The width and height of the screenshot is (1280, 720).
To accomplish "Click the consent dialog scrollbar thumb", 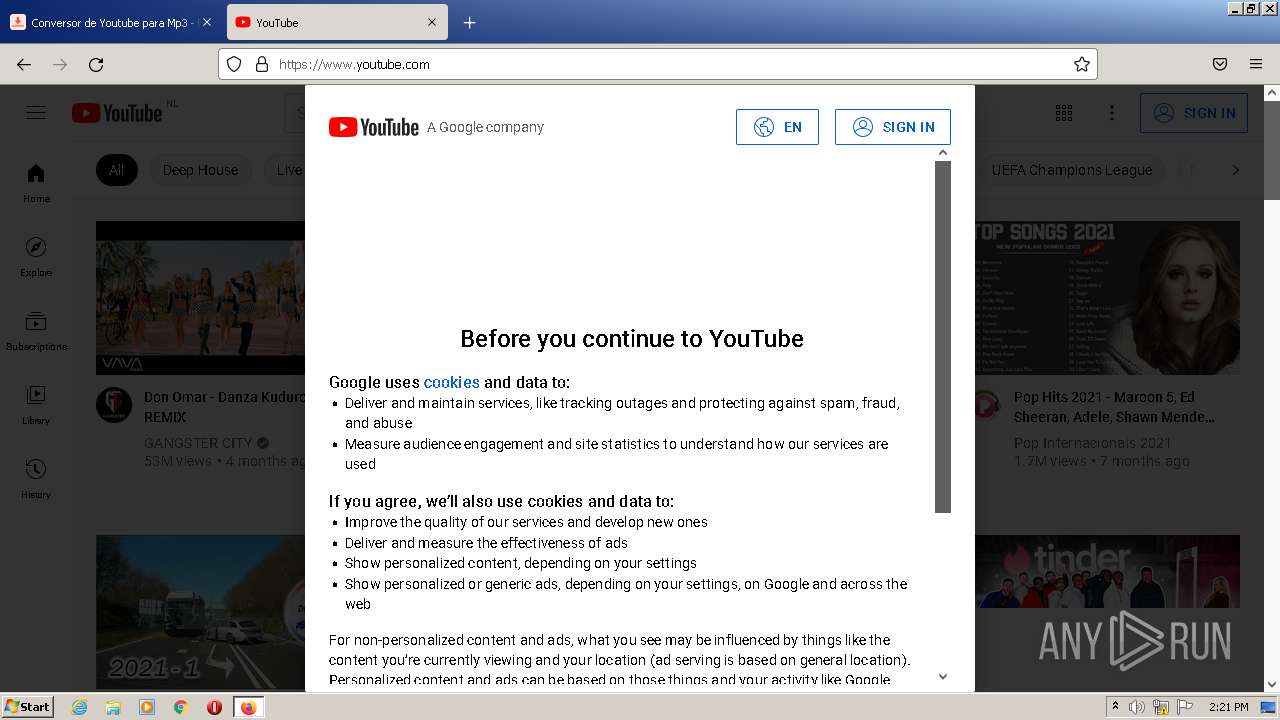I will point(942,336).
